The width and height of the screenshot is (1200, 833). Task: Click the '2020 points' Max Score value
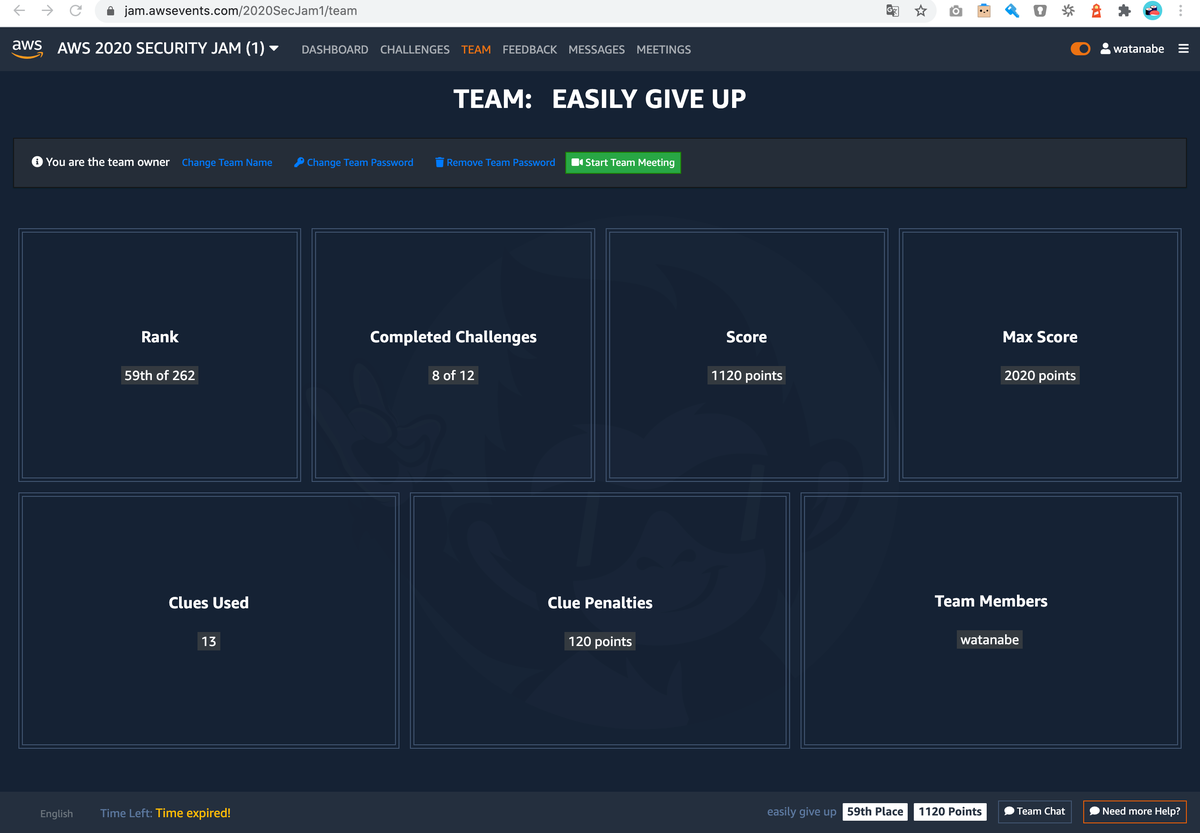[x=1040, y=376]
